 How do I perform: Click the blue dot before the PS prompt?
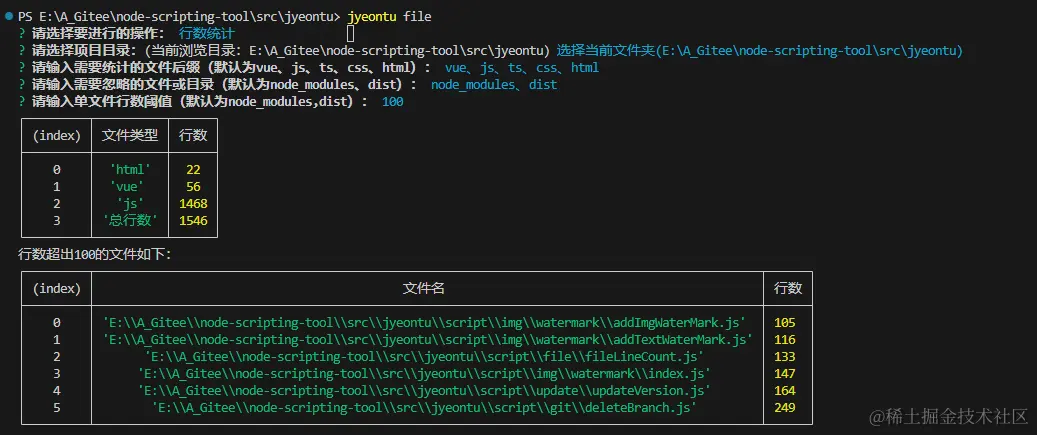[x=9, y=17]
